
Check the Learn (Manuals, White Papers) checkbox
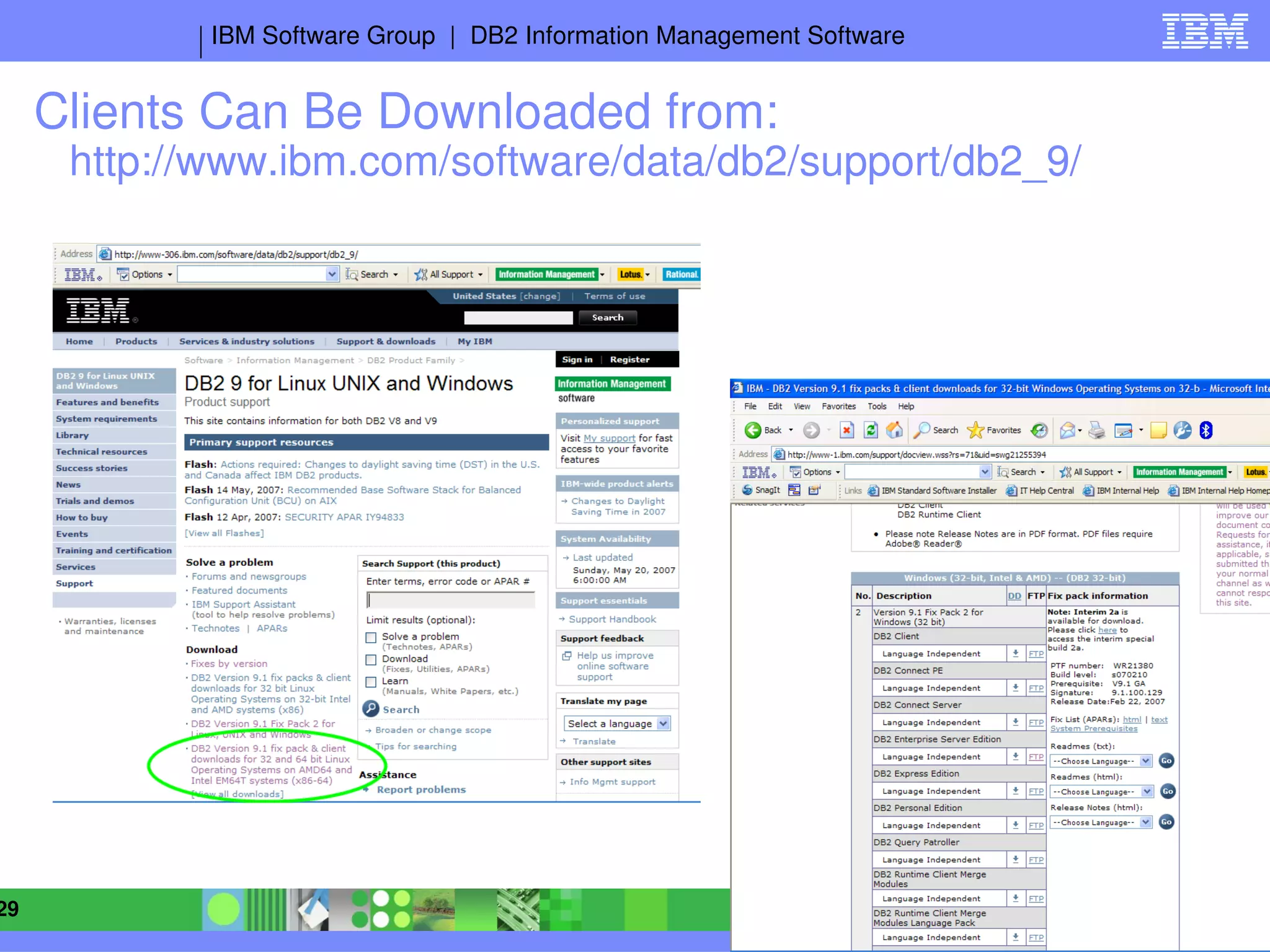tap(371, 682)
